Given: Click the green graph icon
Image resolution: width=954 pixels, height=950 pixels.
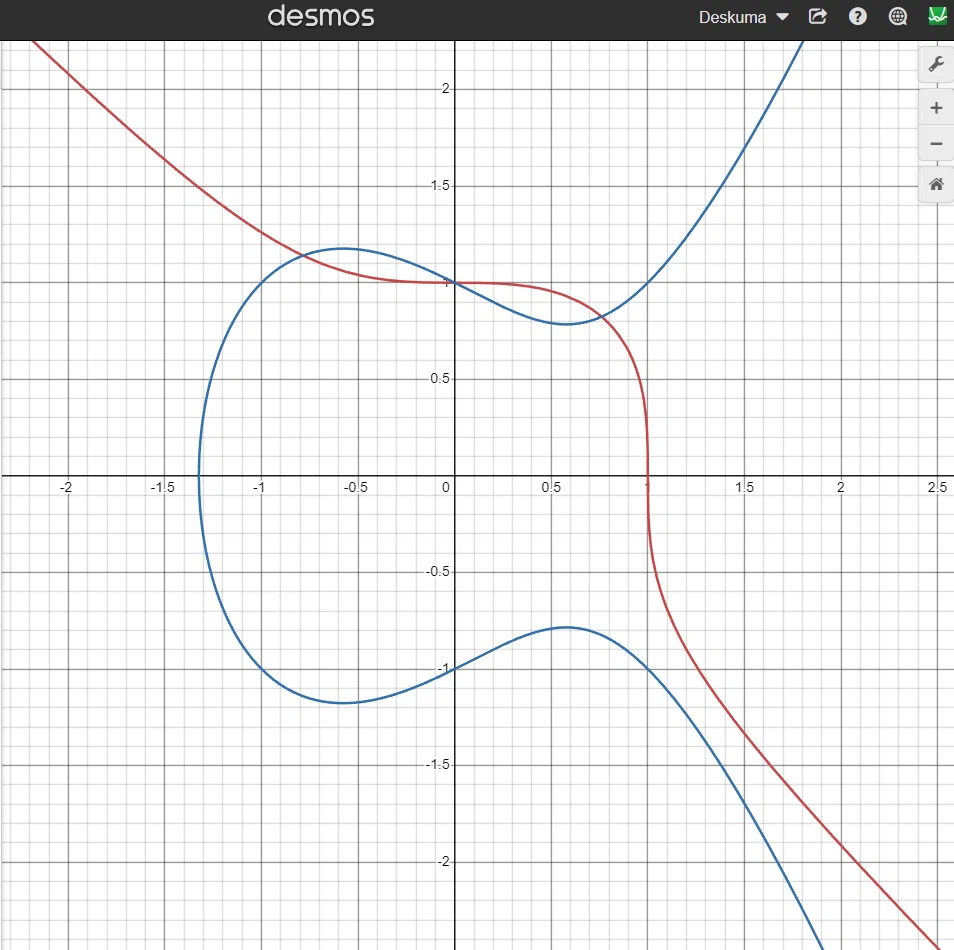Looking at the screenshot, I should click(x=938, y=16).
